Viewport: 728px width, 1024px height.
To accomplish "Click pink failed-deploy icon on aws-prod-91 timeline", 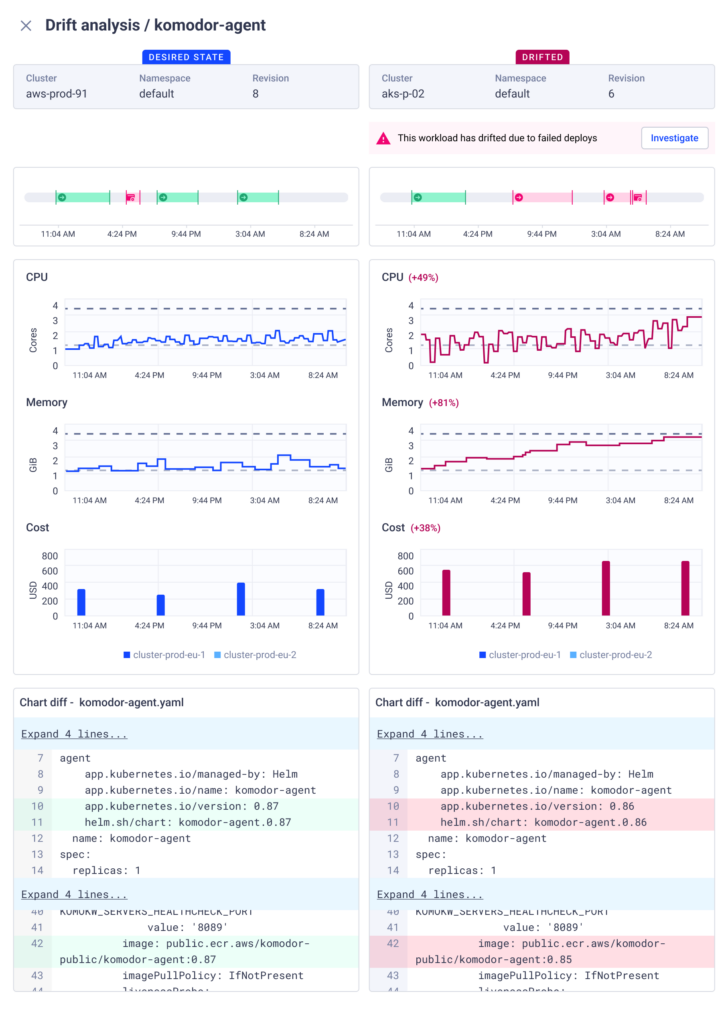I will [x=131, y=197].
